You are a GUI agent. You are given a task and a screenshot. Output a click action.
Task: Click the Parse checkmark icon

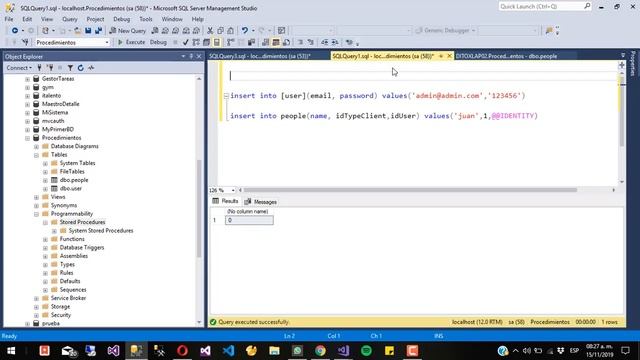click(186, 42)
